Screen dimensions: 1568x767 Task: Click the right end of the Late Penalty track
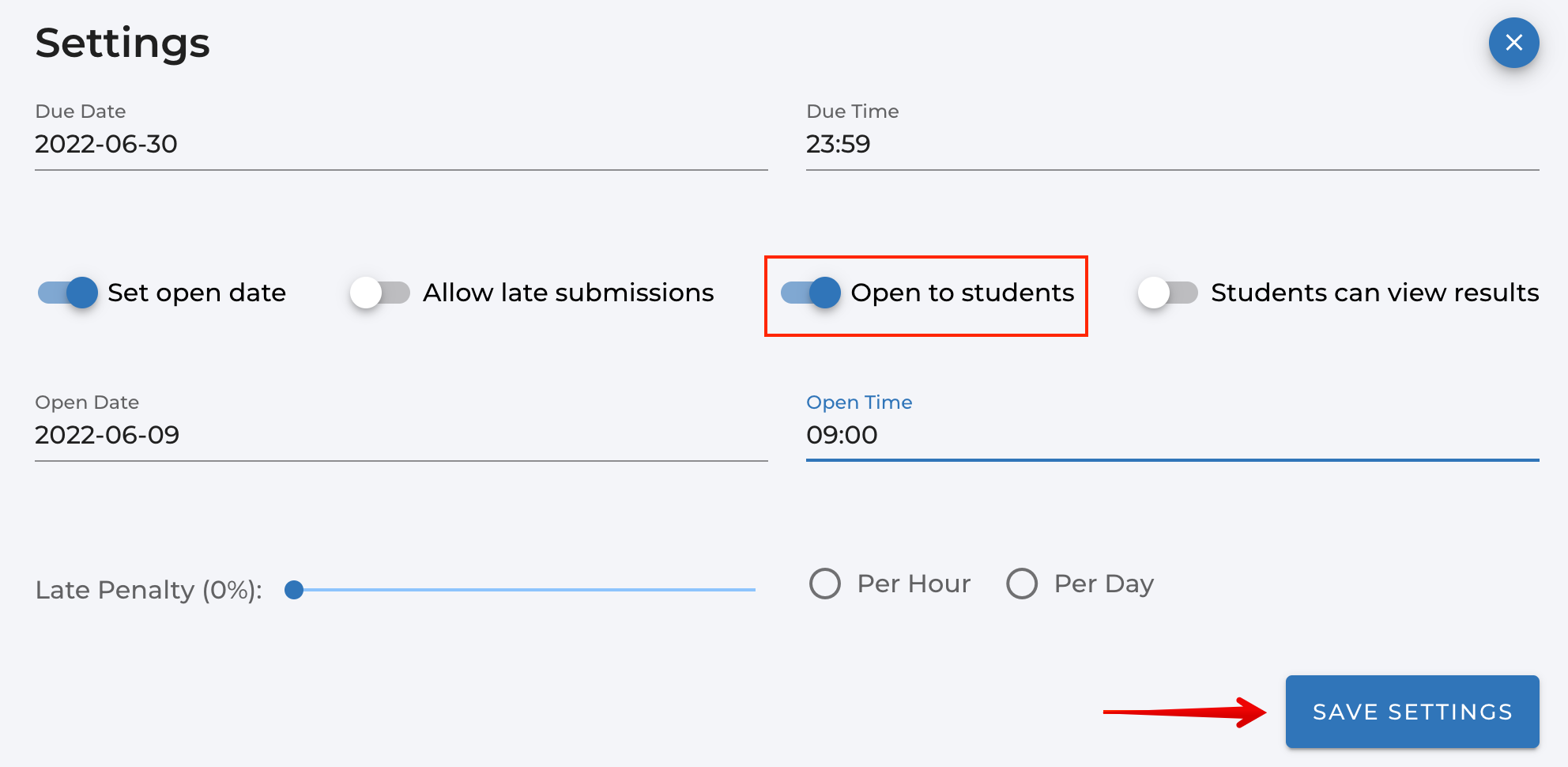click(x=752, y=590)
